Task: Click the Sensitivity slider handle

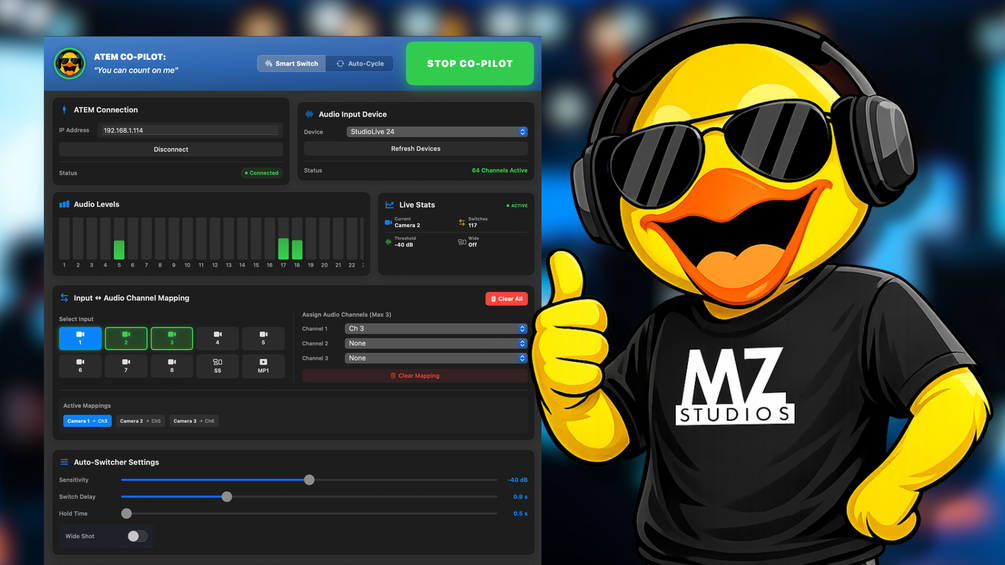Action: click(x=309, y=480)
